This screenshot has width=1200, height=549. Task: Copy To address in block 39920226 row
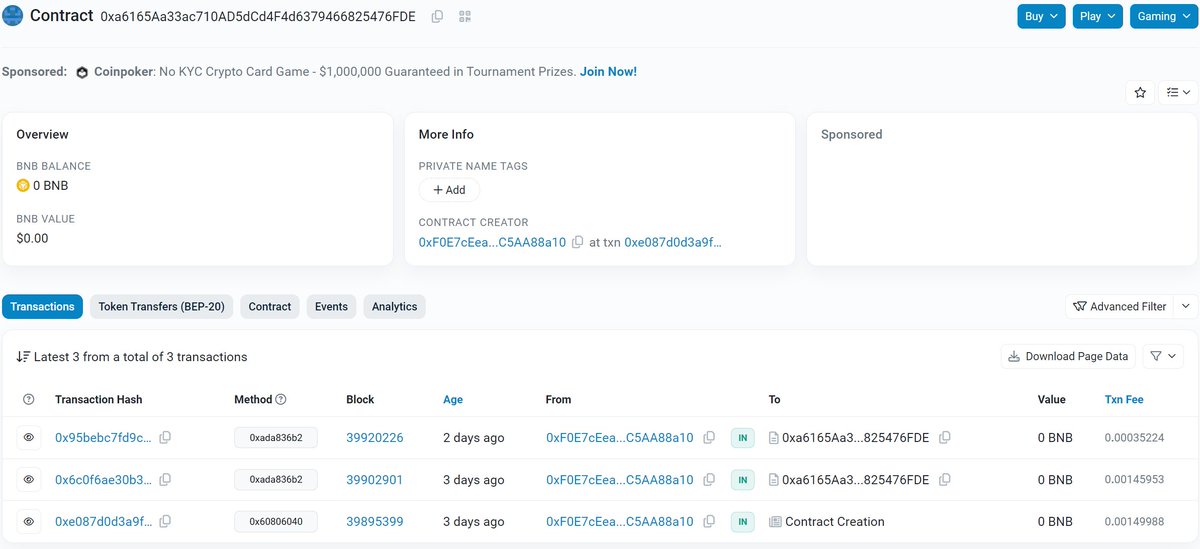944,437
